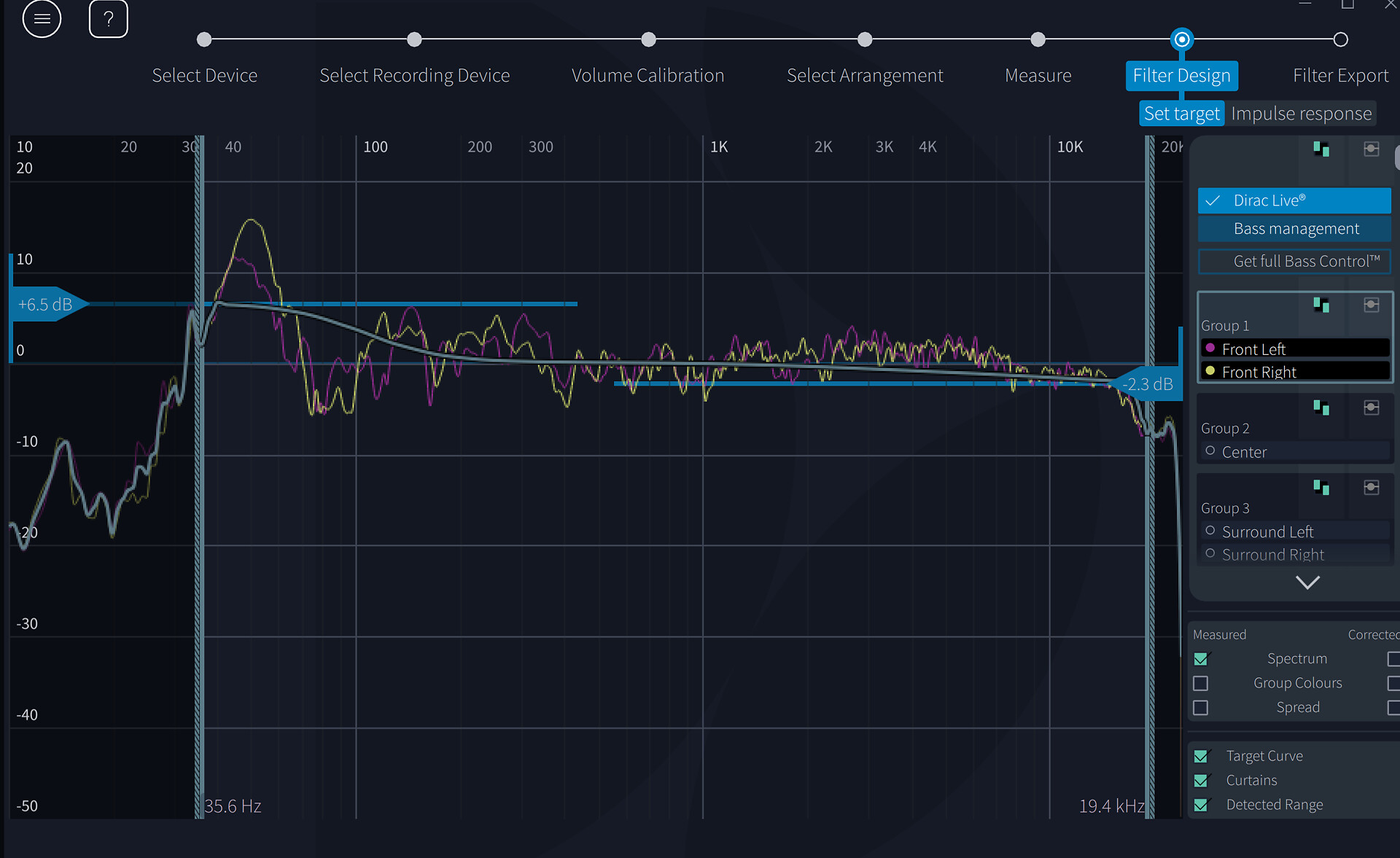Click the +6.5 dB target level handle

click(x=45, y=305)
